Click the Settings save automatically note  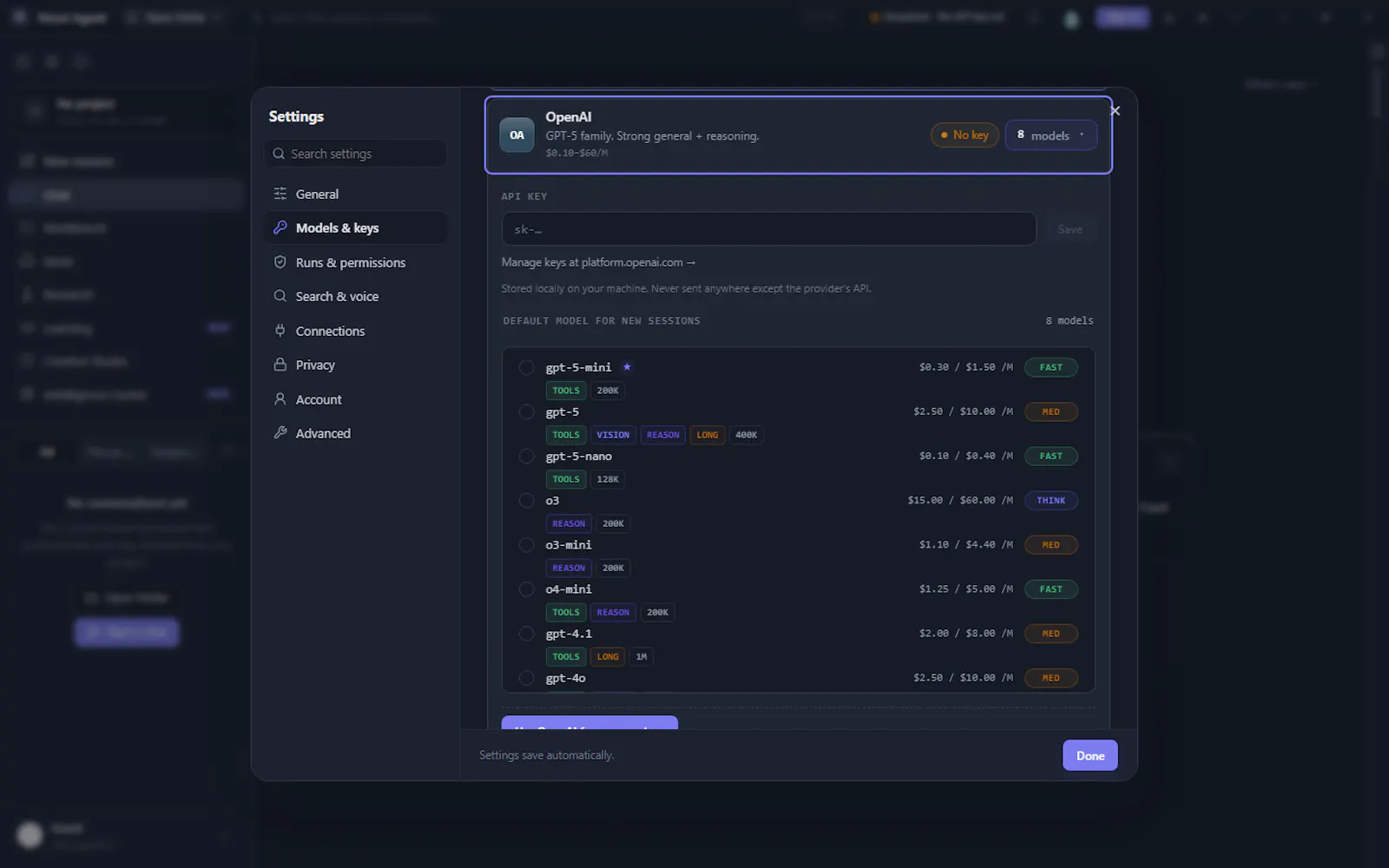546,755
